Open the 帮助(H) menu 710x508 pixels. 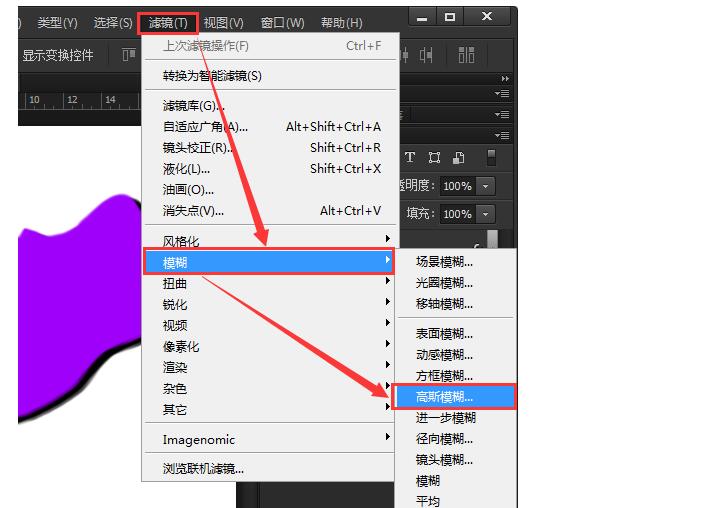click(342, 23)
